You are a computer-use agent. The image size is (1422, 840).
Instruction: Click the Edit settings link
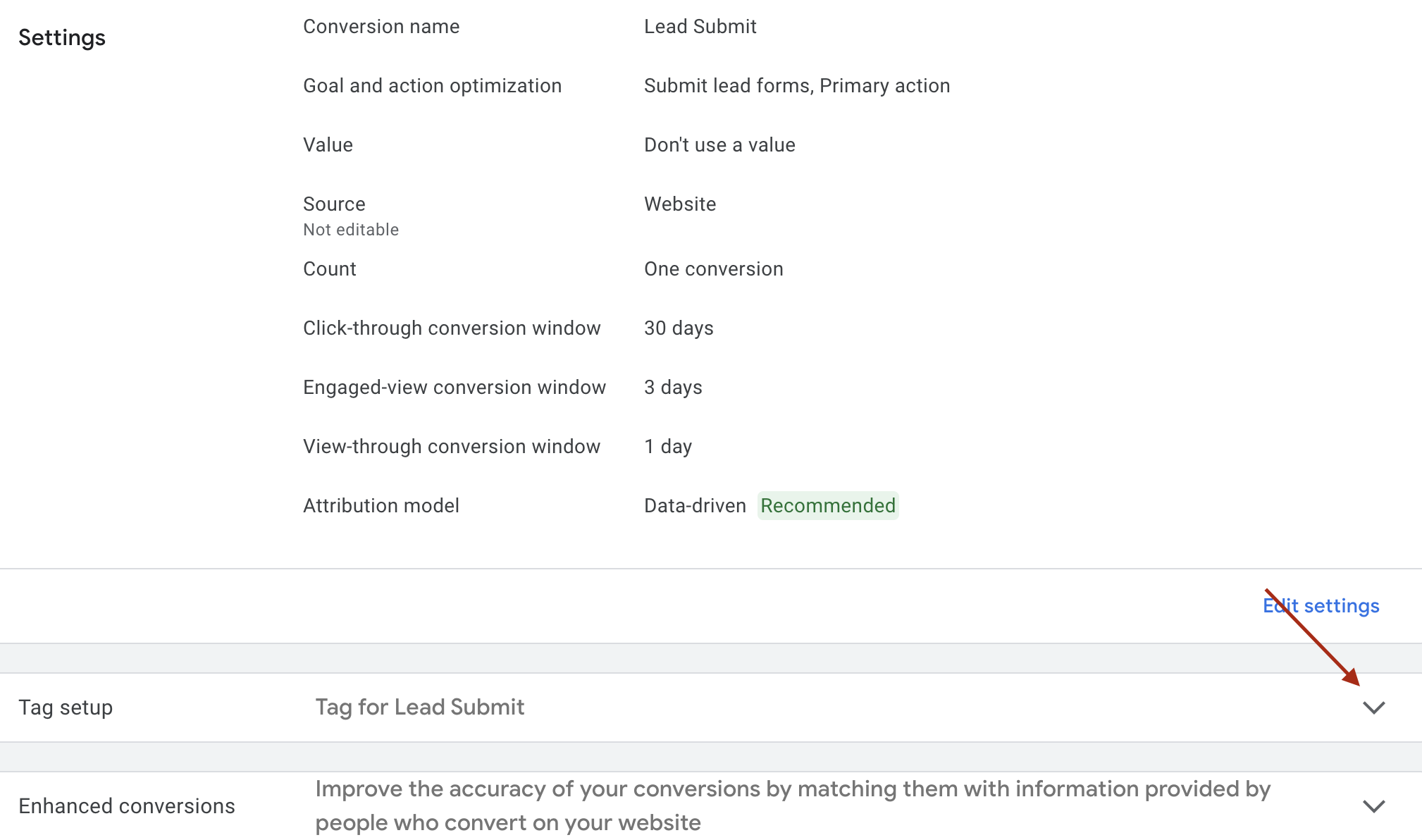[1321, 606]
